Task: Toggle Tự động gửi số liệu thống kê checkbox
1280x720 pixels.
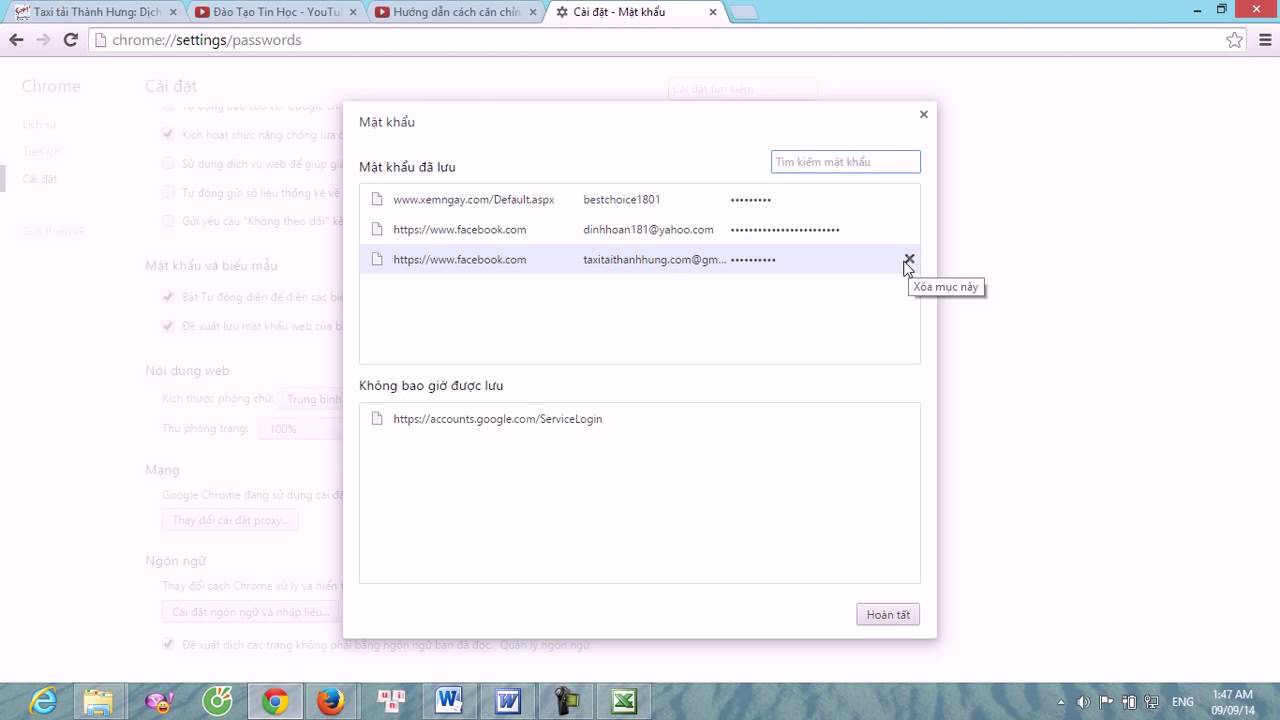Action: coord(169,192)
